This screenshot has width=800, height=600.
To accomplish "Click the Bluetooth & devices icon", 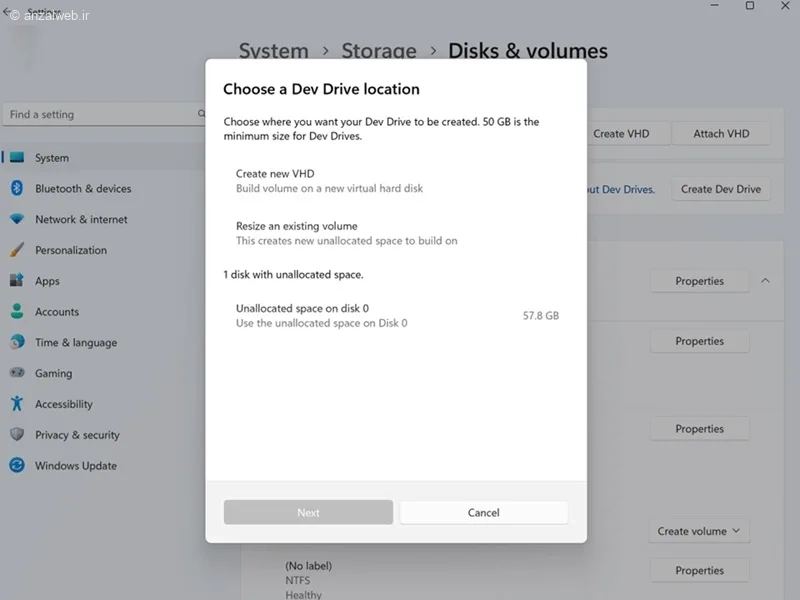I will [x=17, y=188].
